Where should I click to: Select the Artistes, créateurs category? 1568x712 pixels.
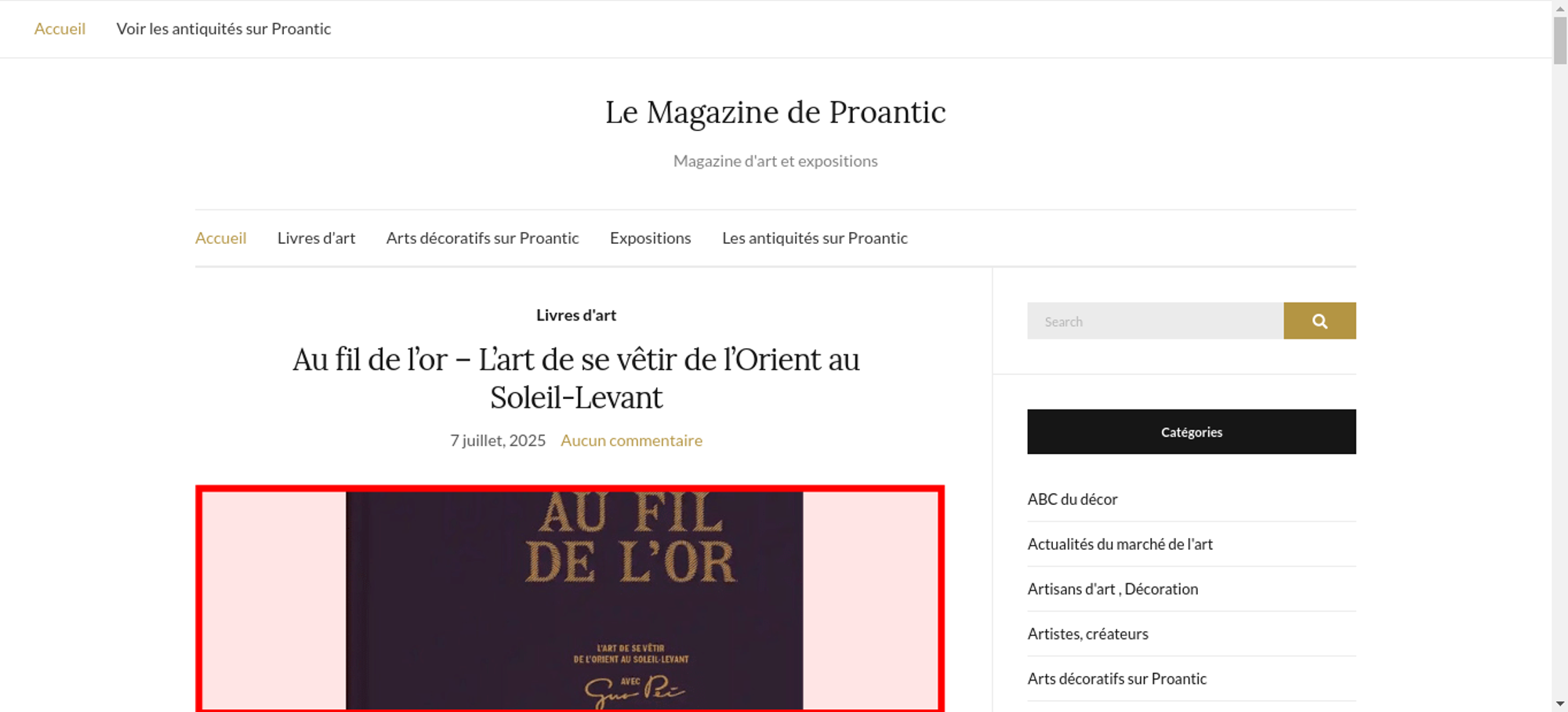click(1088, 634)
